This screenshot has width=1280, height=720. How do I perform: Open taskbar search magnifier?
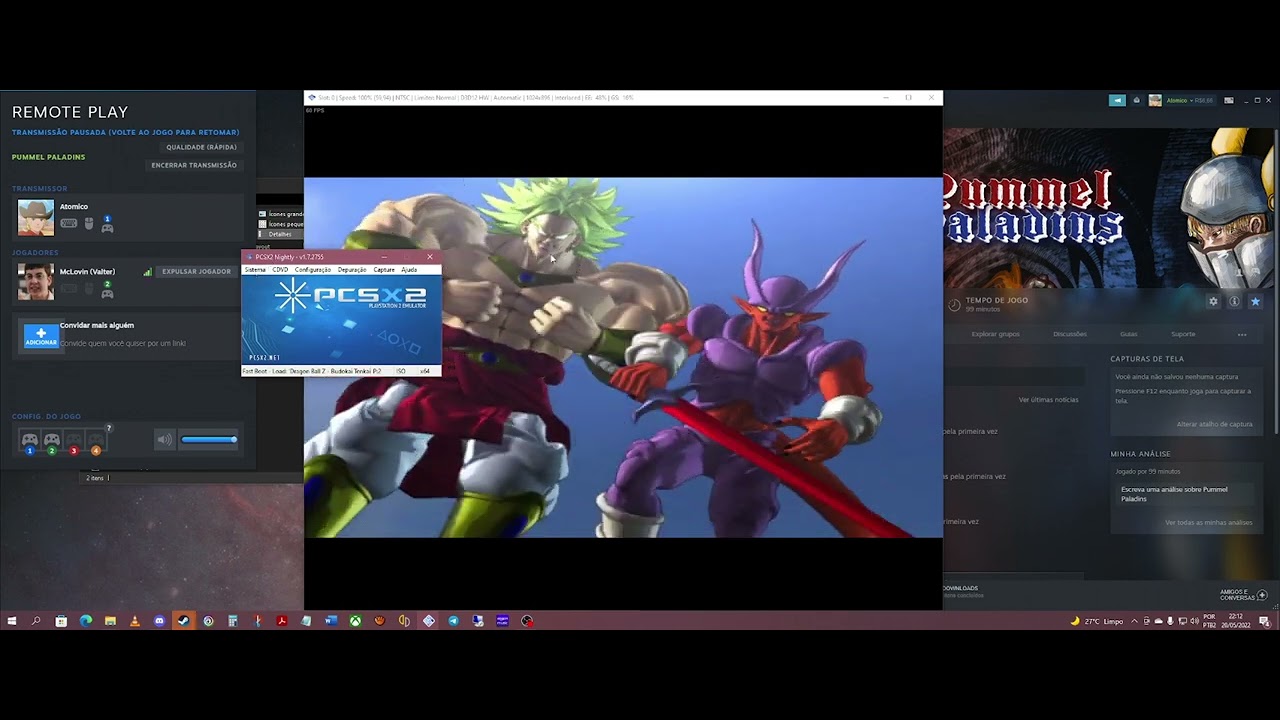click(x=36, y=621)
